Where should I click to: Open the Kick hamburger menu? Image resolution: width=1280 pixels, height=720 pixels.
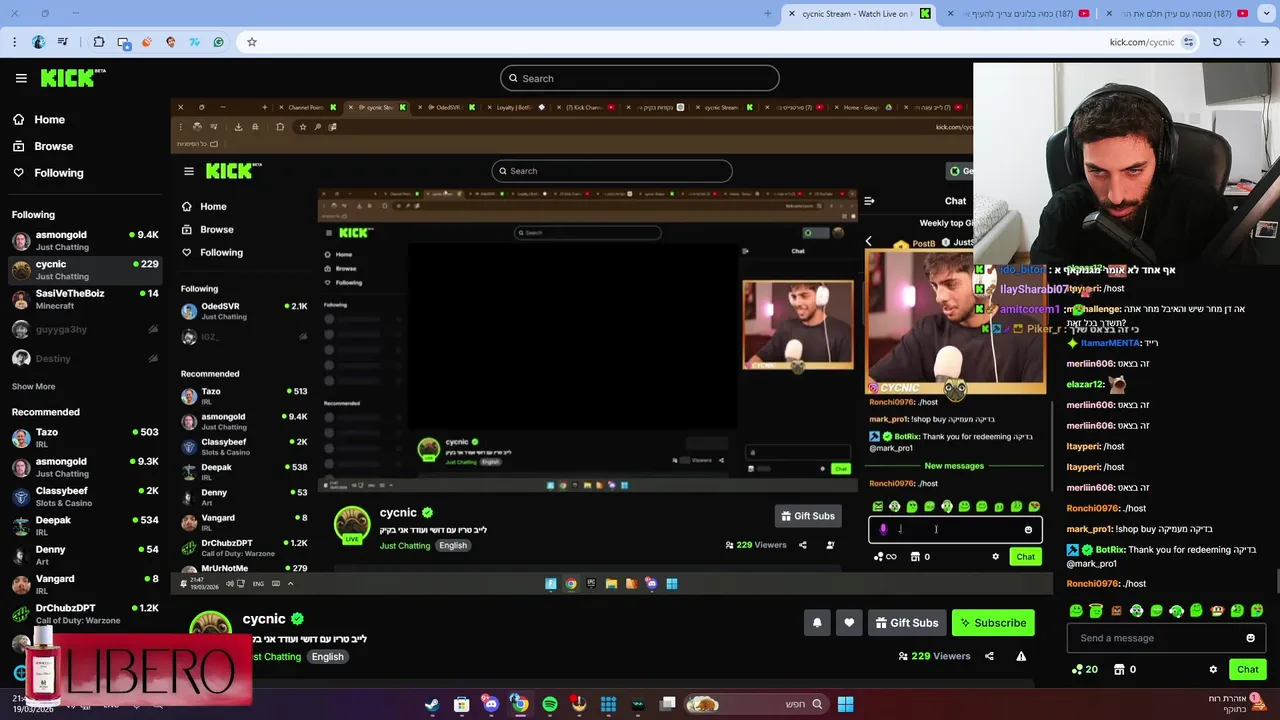point(21,78)
